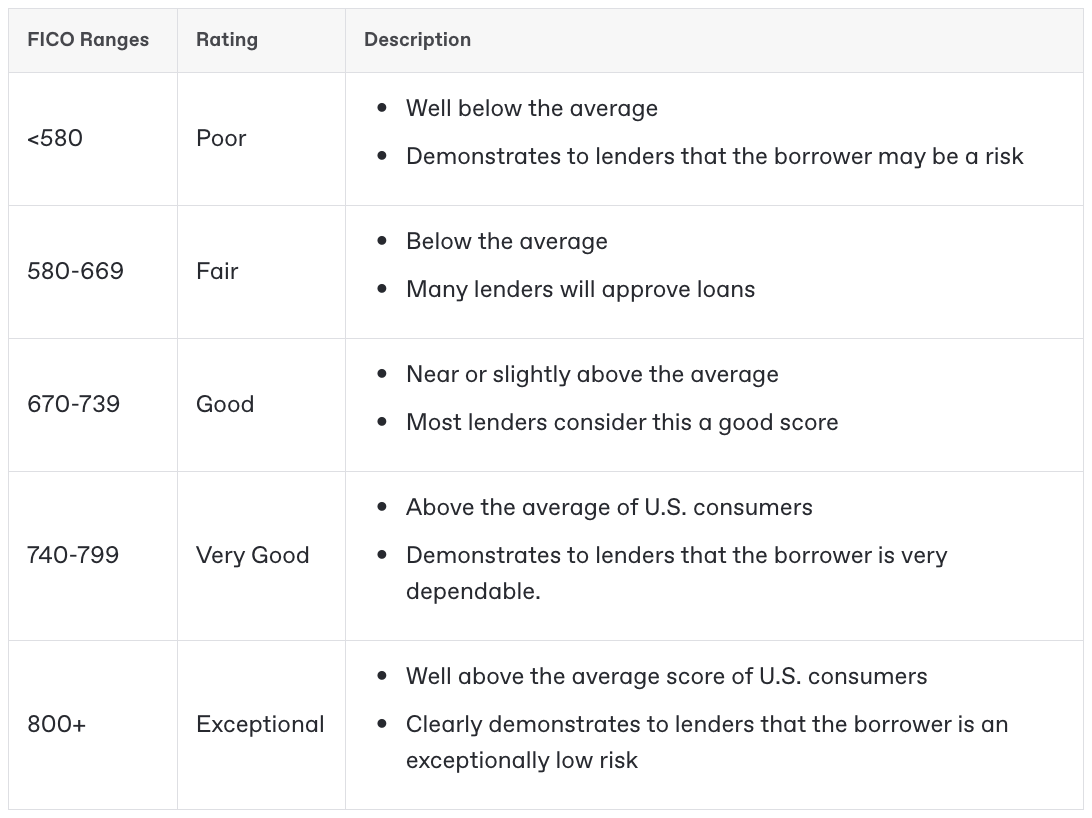1092x818 pixels.
Task: Click "Near or slightly above the average" bullet
Action: pos(592,374)
